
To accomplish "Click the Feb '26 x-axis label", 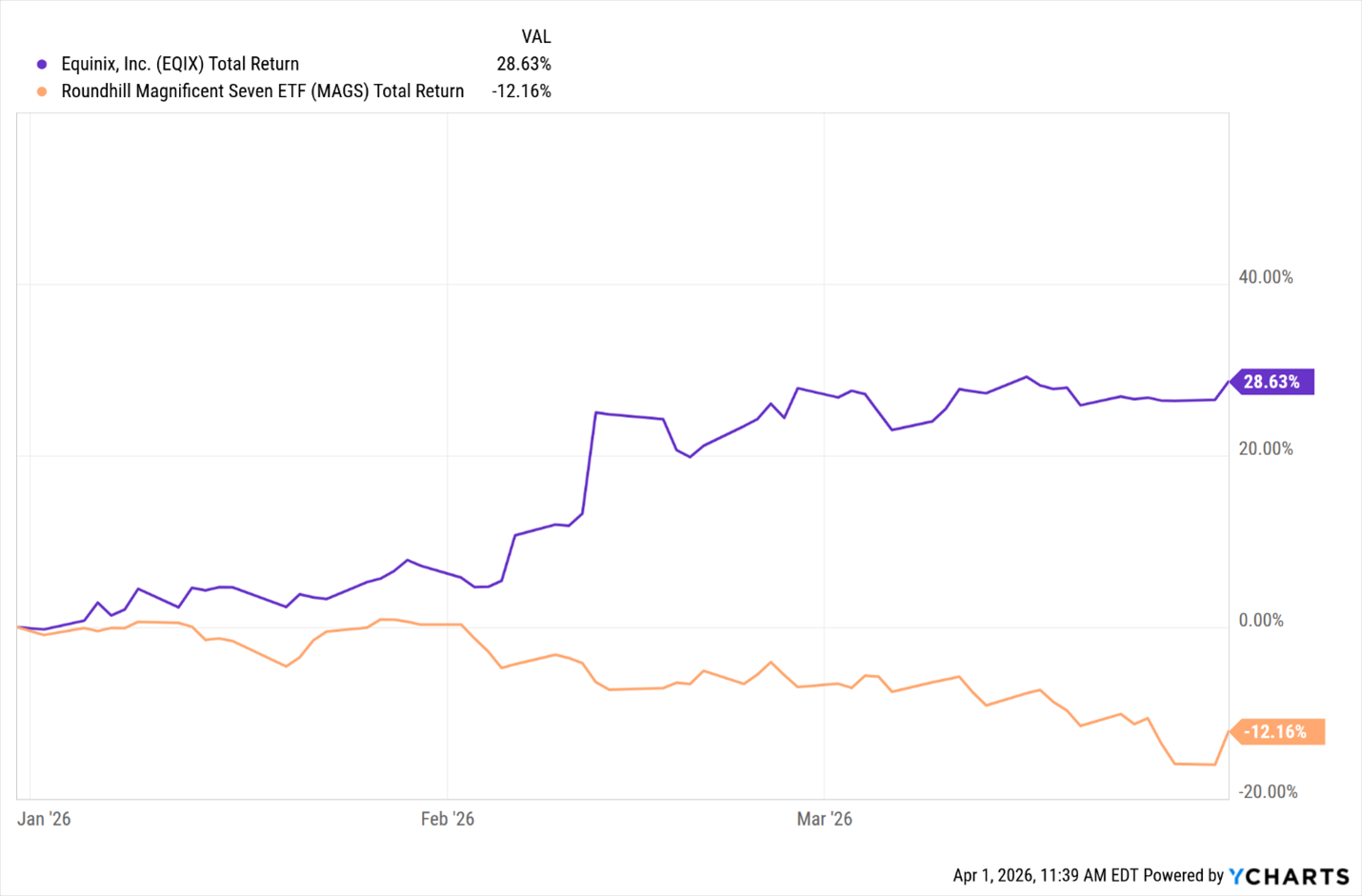I will click(x=447, y=819).
